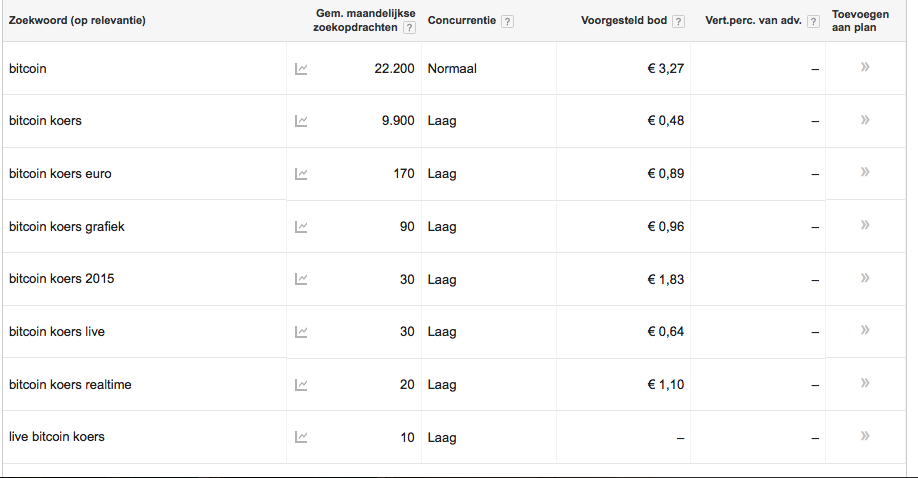Sort table by Concurrentie column header
Screen dimensions: 918x478
click(x=462, y=21)
